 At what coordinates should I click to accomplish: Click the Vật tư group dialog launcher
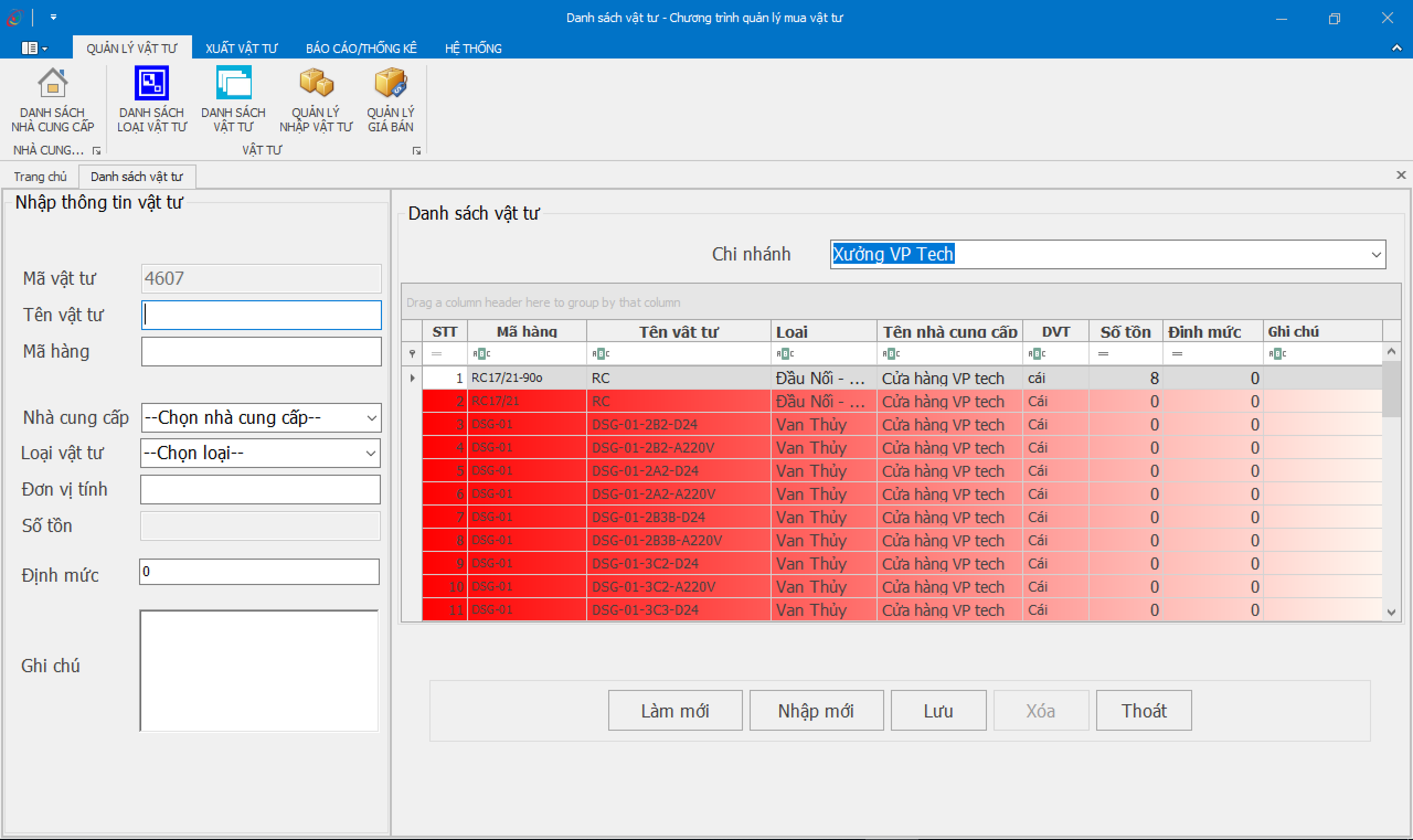click(x=417, y=151)
